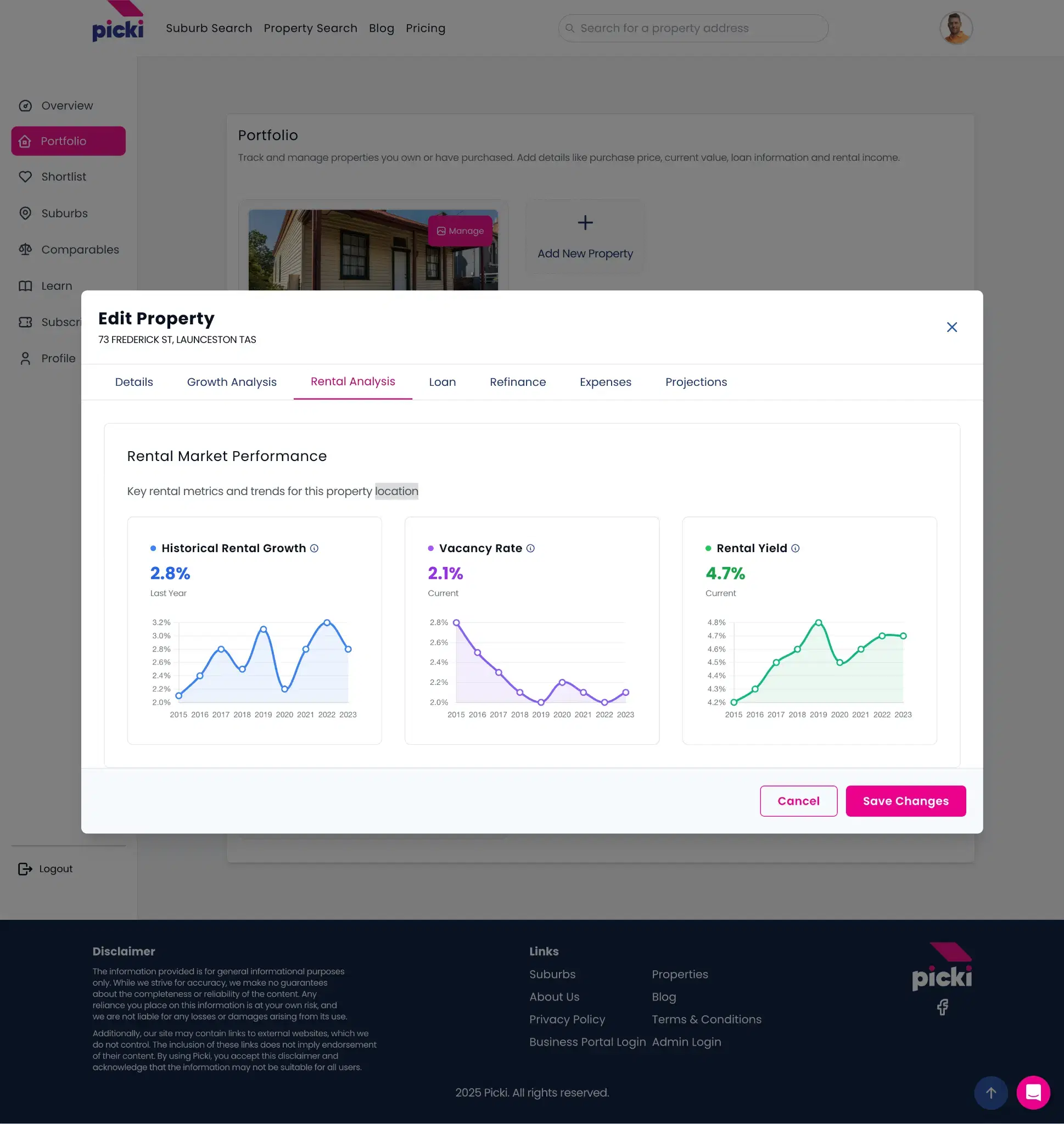1064x1124 pixels.
Task: Open the chat support bubble
Action: (1033, 1092)
